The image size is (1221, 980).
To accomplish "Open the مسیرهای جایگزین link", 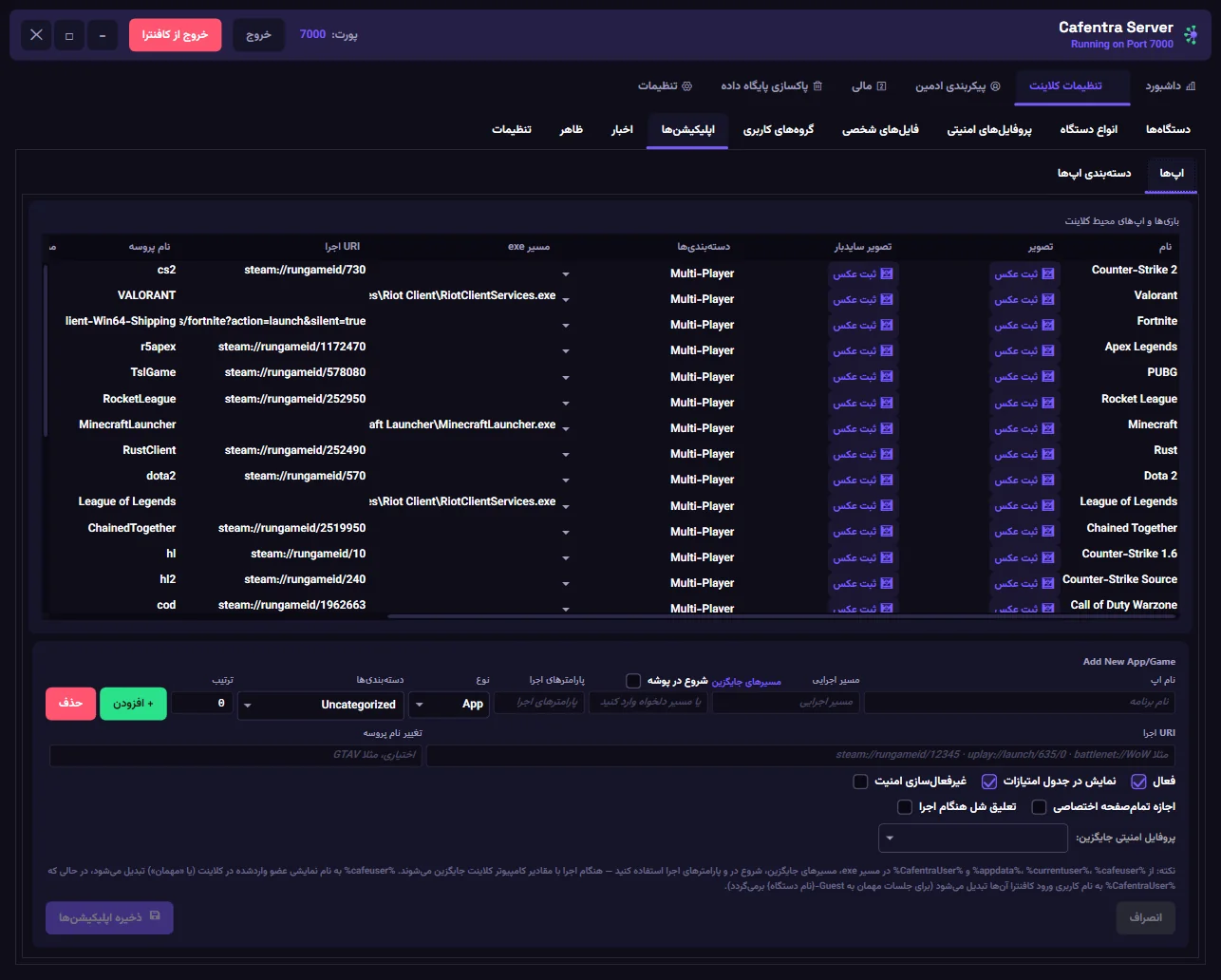I will tap(746, 681).
